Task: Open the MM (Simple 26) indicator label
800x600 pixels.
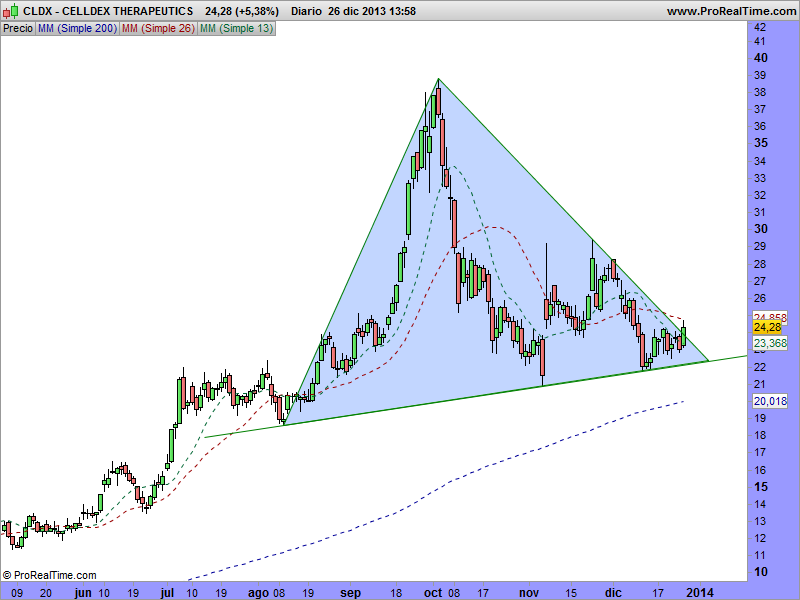Action: 158,29
